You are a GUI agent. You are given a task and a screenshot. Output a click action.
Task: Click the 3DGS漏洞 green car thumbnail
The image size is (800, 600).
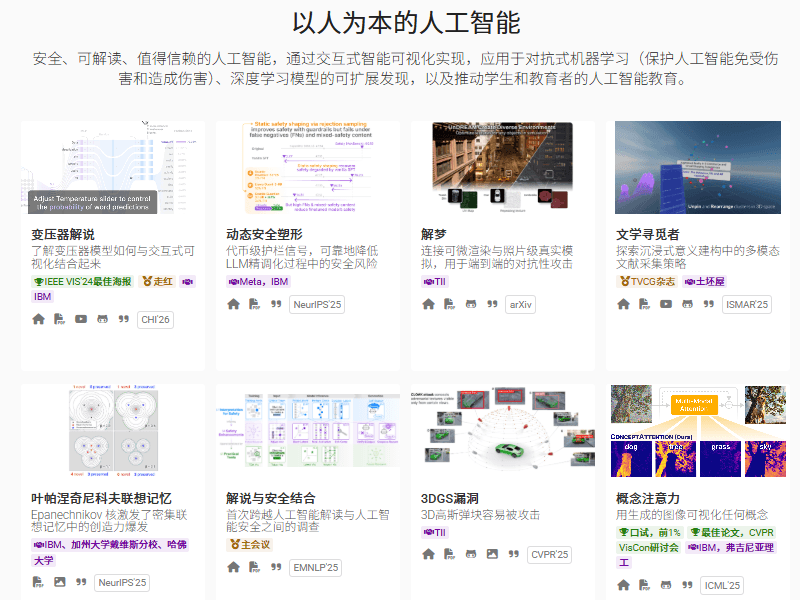tap(503, 431)
